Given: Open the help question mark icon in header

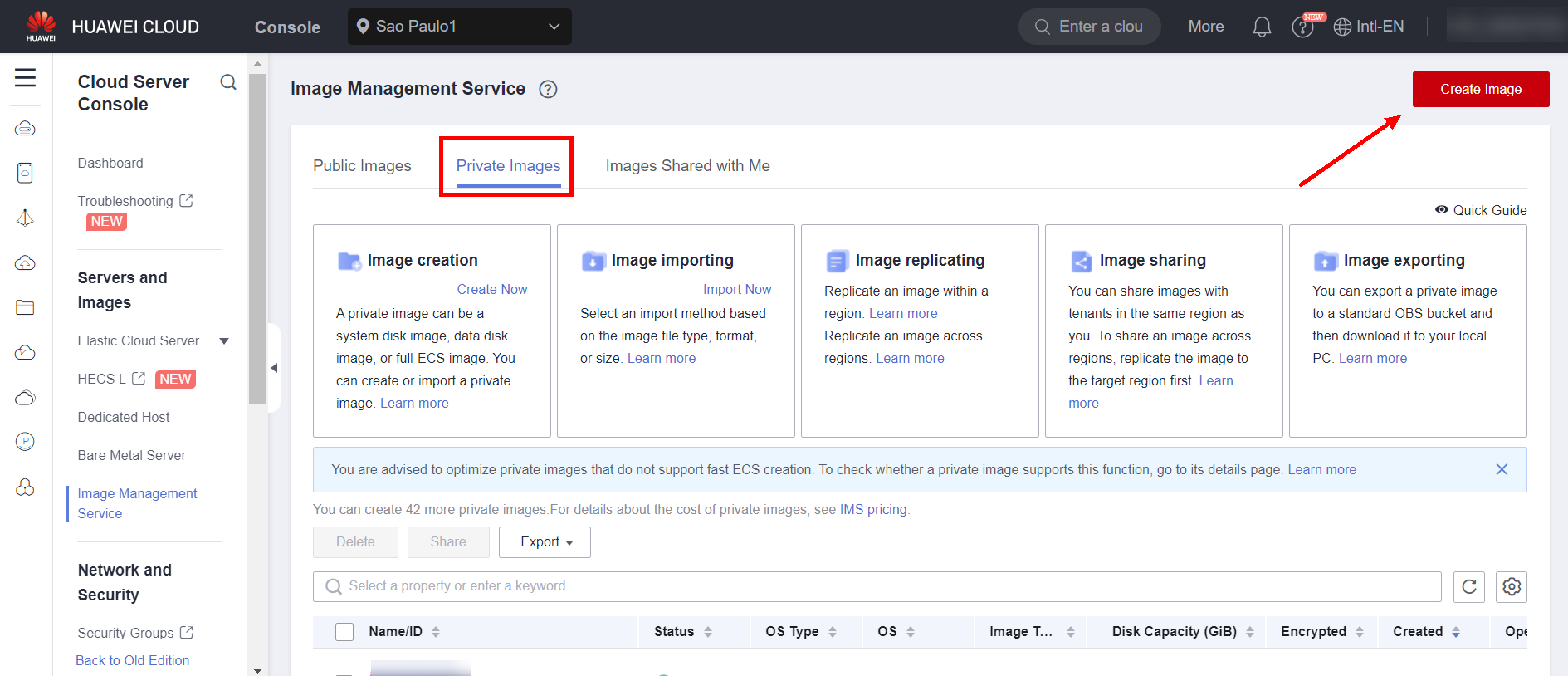Looking at the screenshot, I should tap(1302, 27).
